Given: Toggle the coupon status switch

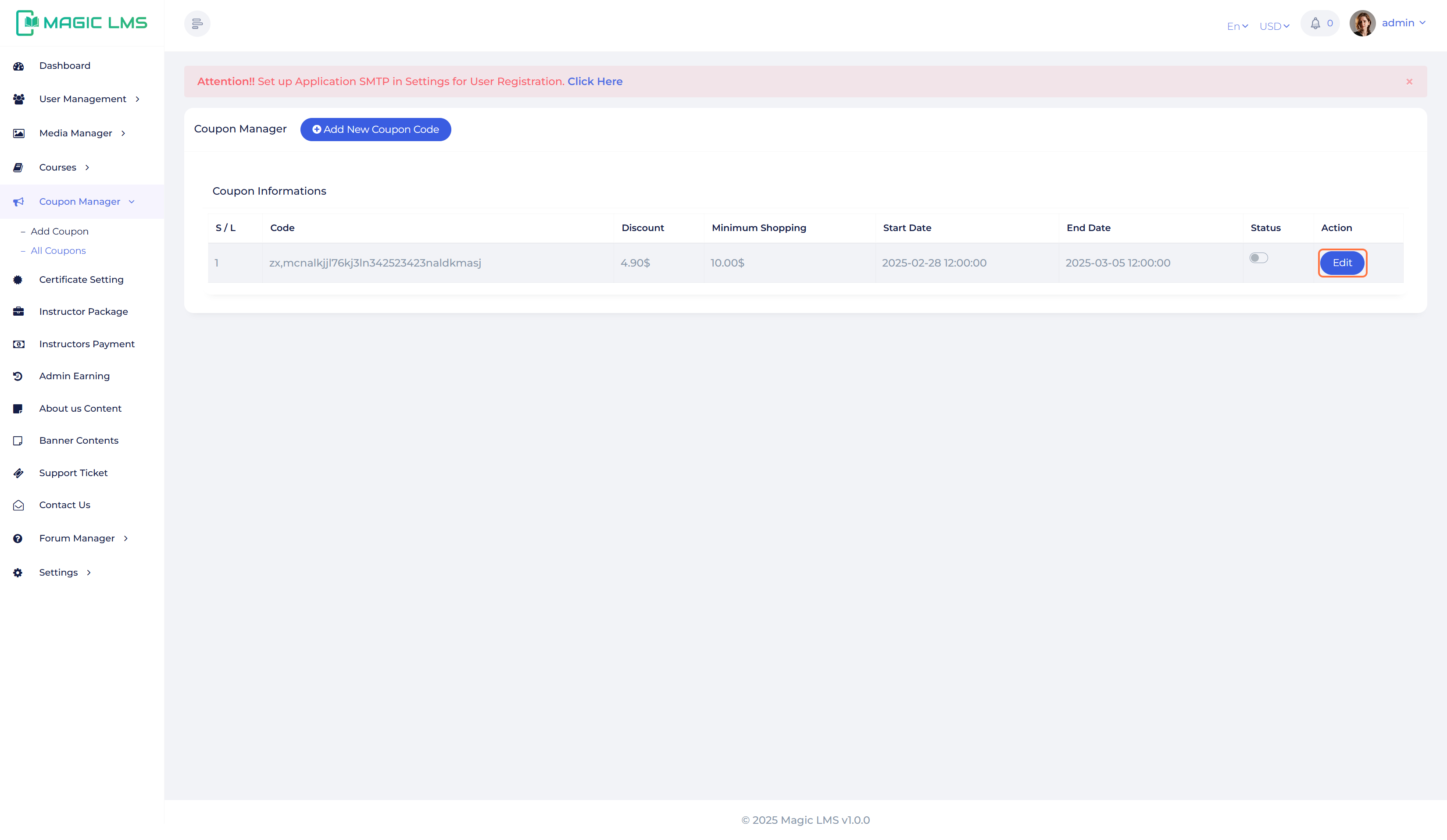Looking at the screenshot, I should pyautogui.click(x=1258, y=258).
